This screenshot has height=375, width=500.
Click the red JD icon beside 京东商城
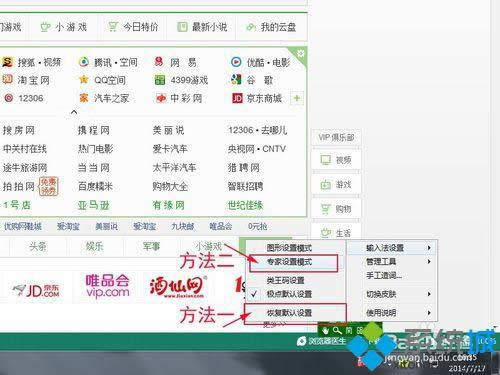[237, 98]
